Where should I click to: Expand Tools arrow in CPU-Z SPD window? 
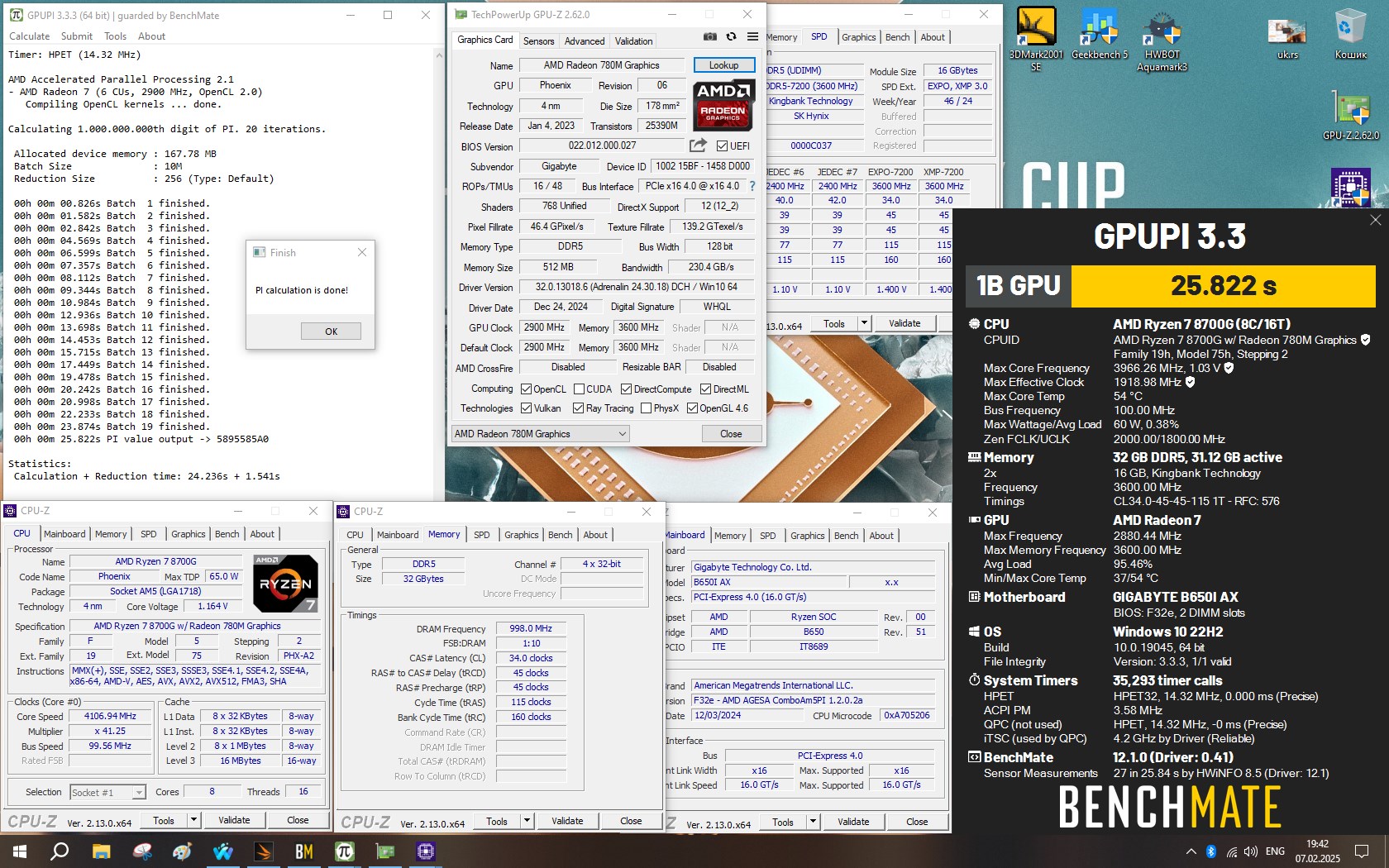click(x=864, y=323)
